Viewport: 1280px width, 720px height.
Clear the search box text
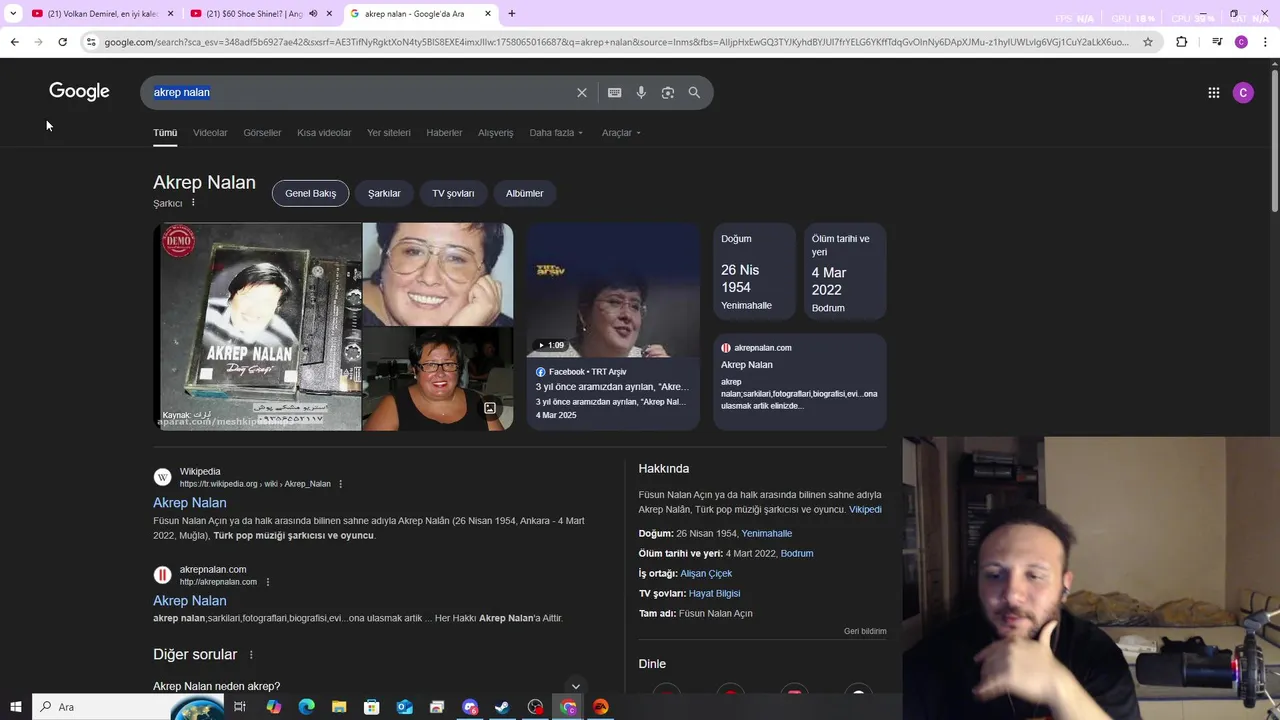click(582, 93)
